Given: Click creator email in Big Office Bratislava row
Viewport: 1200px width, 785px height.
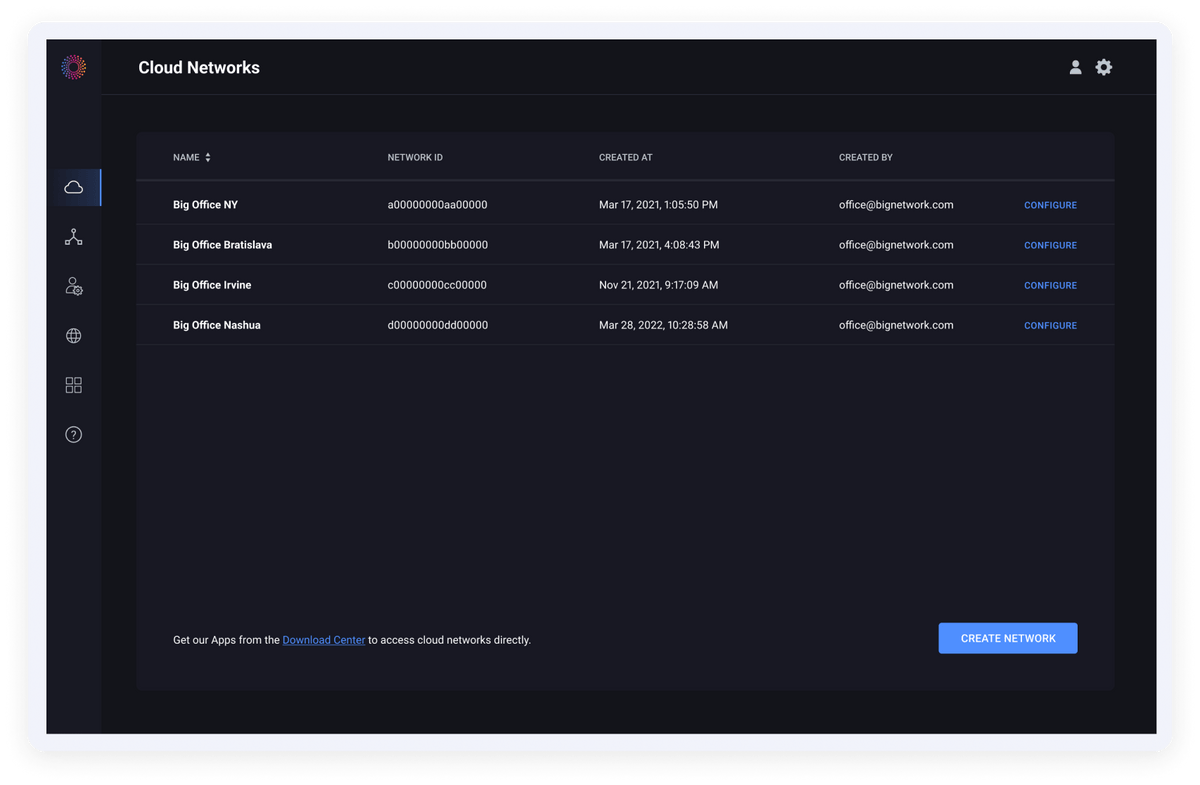Looking at the screenshot, I should point(896,245).
